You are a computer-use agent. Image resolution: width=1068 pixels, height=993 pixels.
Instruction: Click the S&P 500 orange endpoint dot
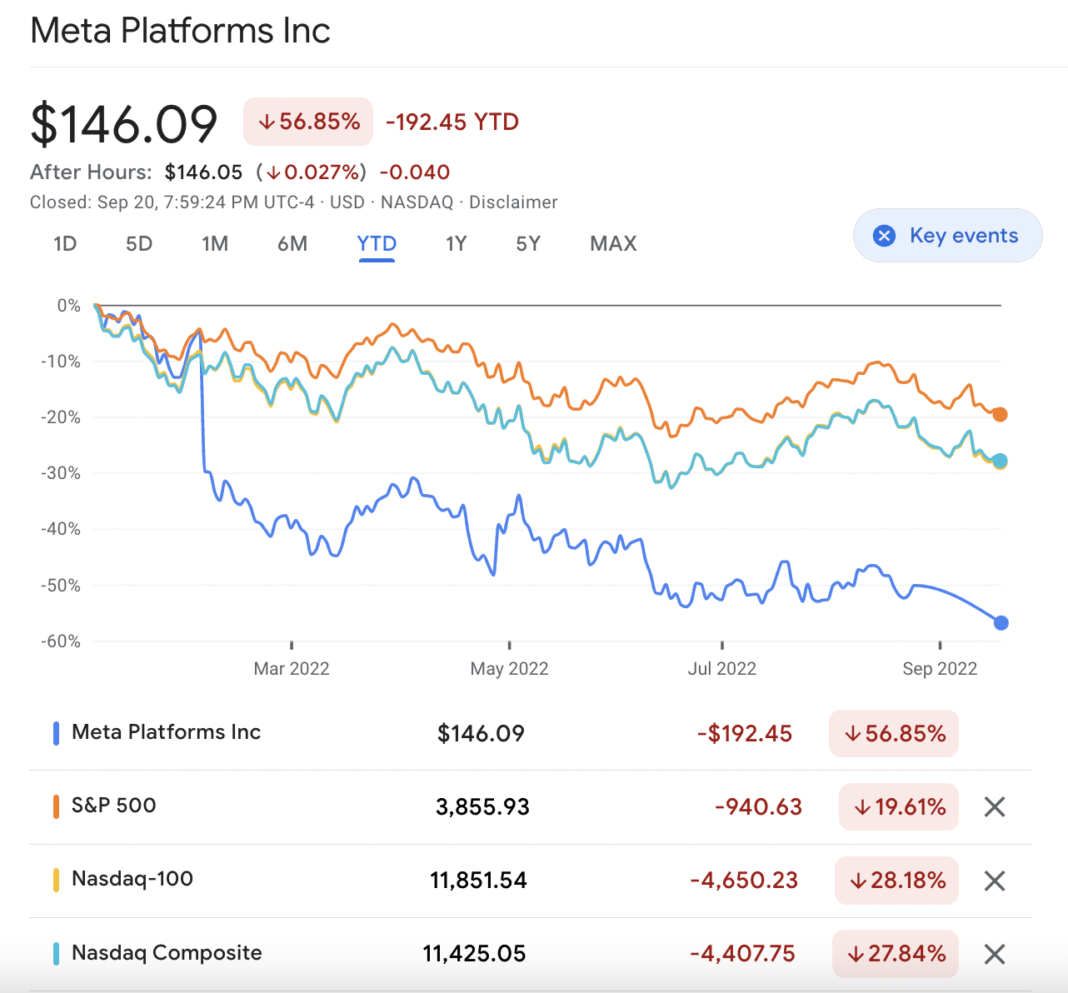(999, 414)
